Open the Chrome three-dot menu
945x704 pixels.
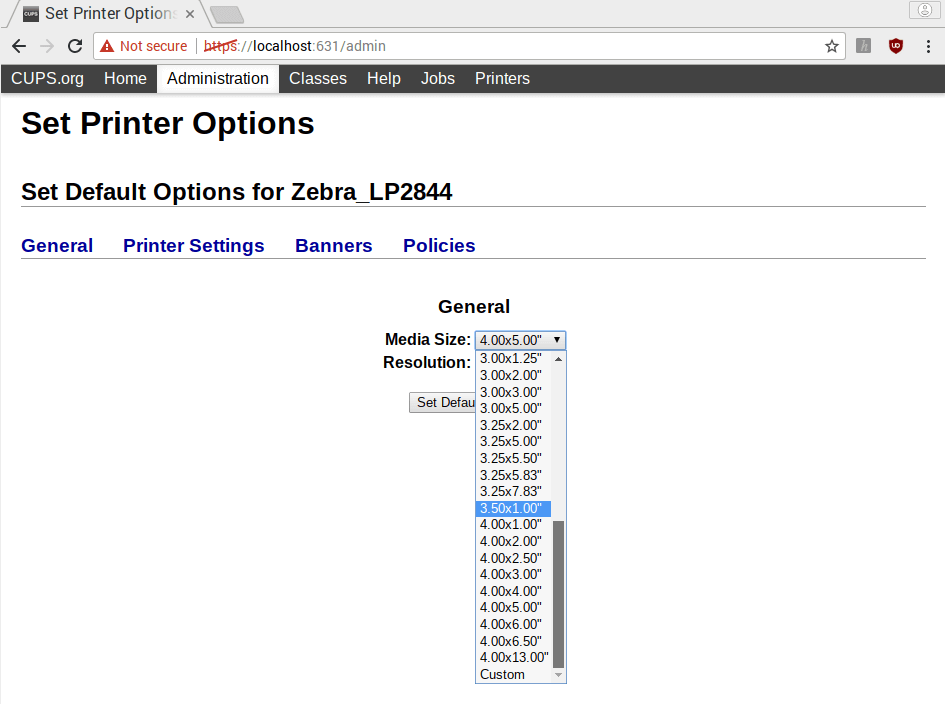tap(928, 46)
